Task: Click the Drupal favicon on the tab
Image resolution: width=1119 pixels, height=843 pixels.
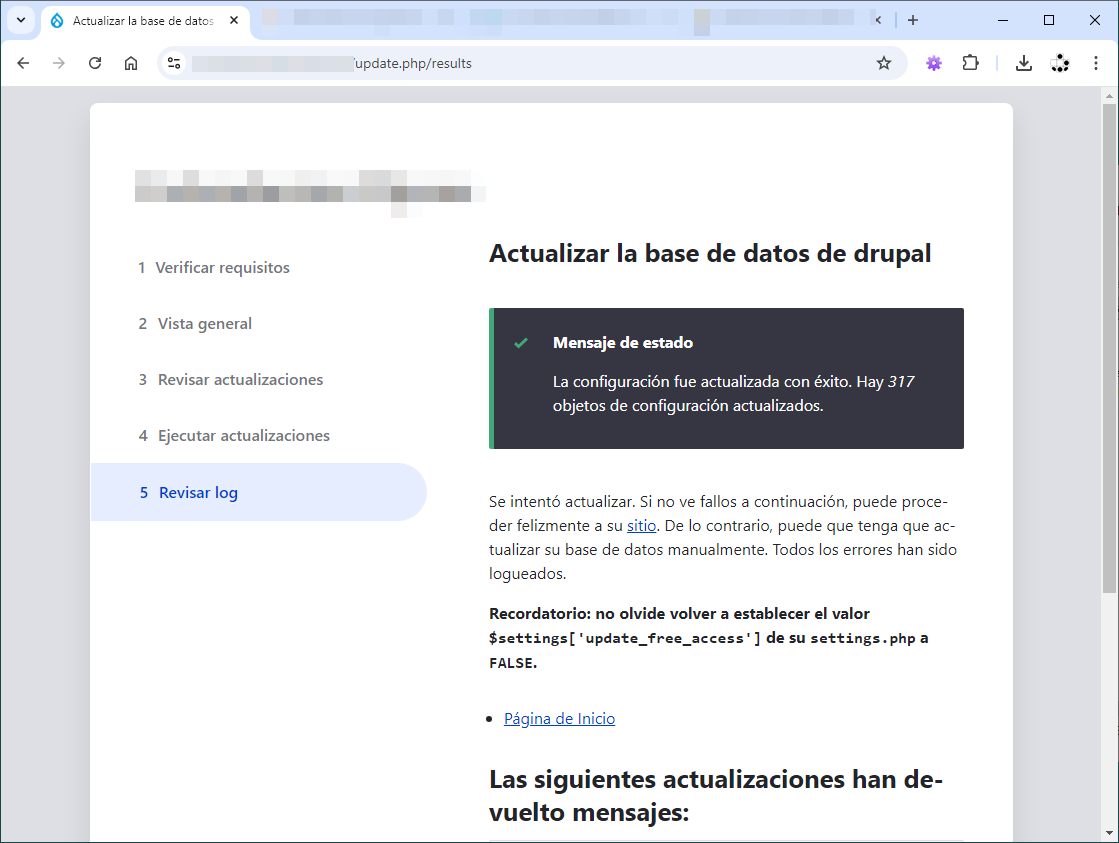Action: click(x=57, y=21)
